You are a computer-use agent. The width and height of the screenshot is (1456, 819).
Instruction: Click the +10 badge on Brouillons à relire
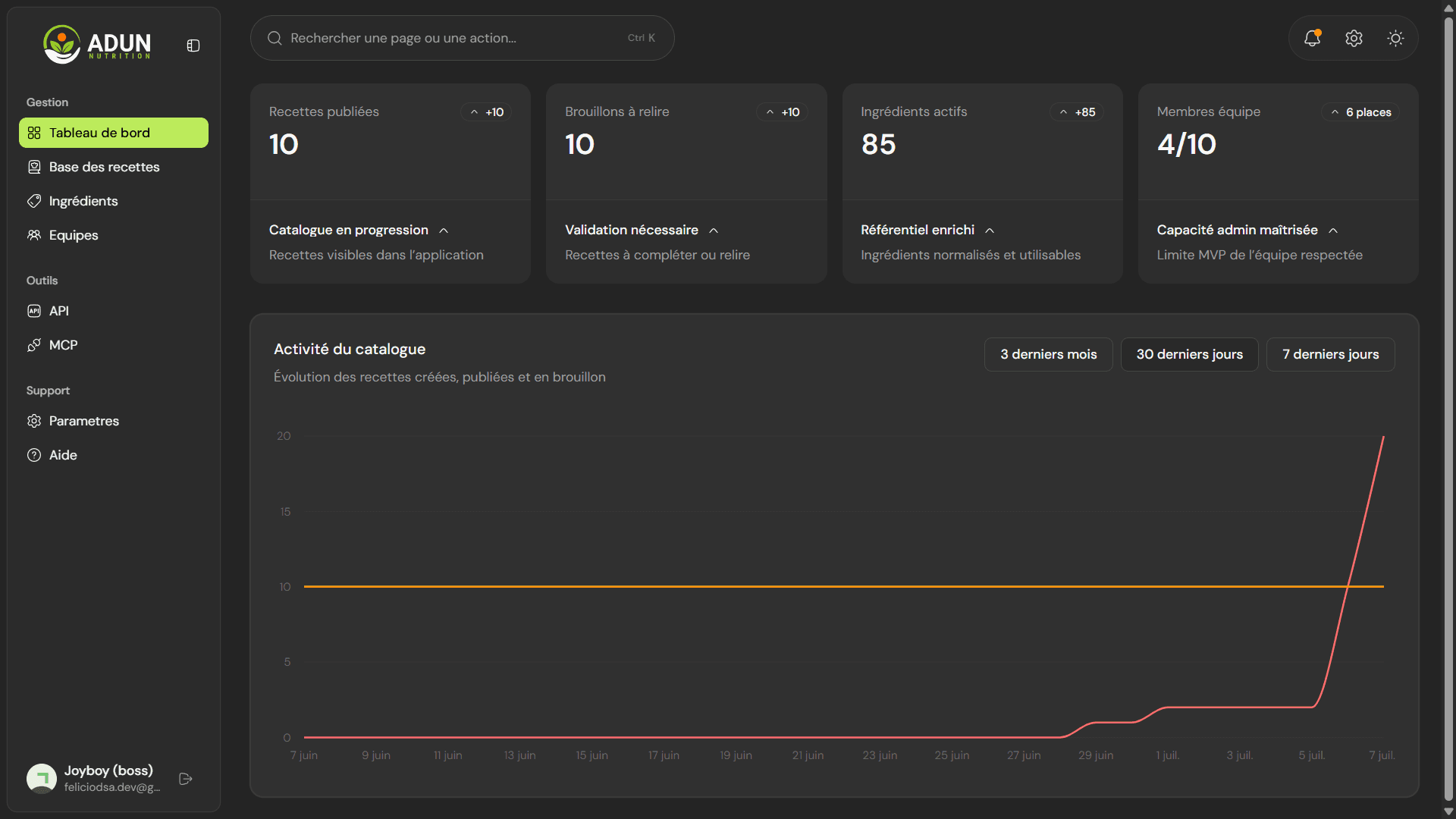[x=782, y=112]
